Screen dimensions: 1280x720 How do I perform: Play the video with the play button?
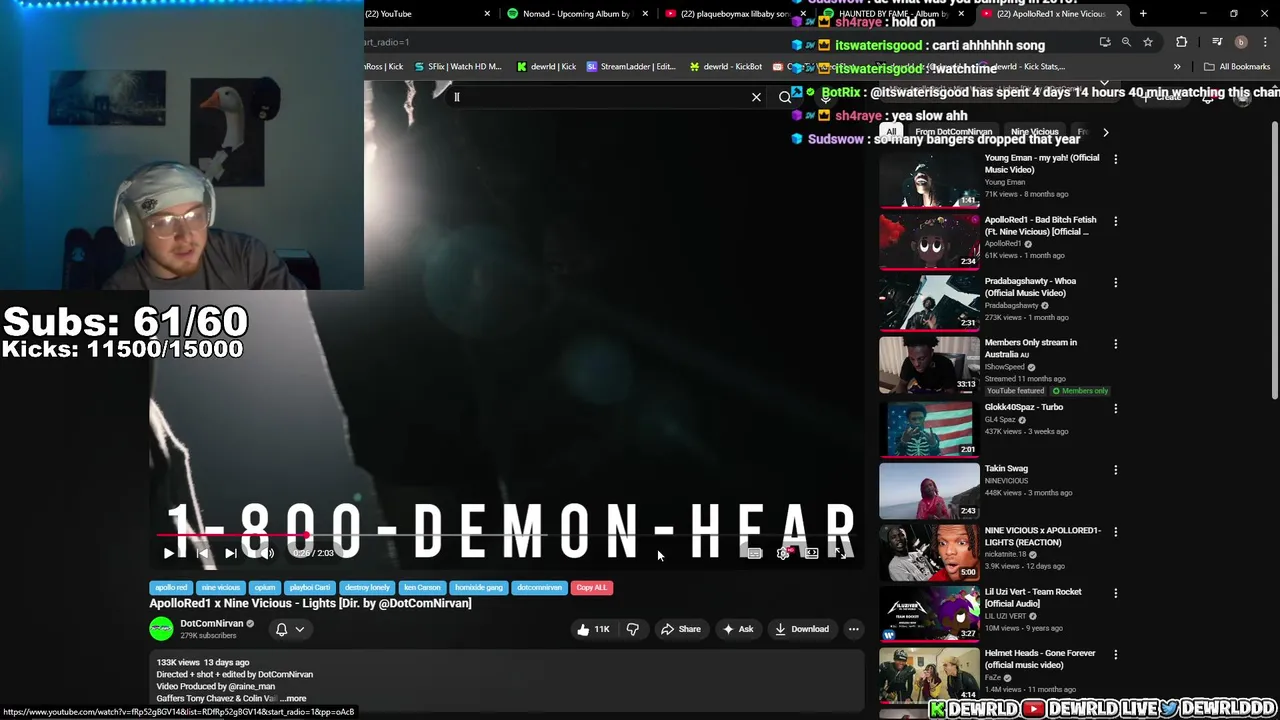pos(168,553)
